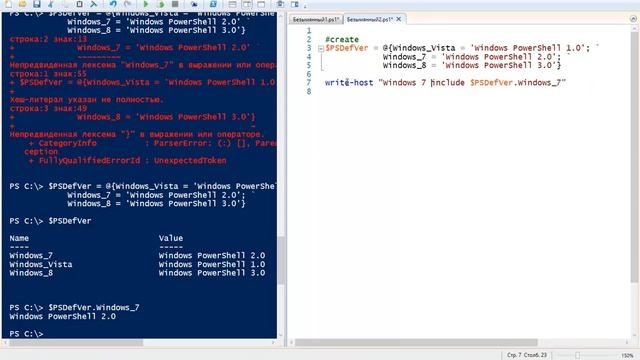This screenshot has width=640, height=360.
Task: Show script pane maximized layout icon
Action: click(x=261, y=4)
